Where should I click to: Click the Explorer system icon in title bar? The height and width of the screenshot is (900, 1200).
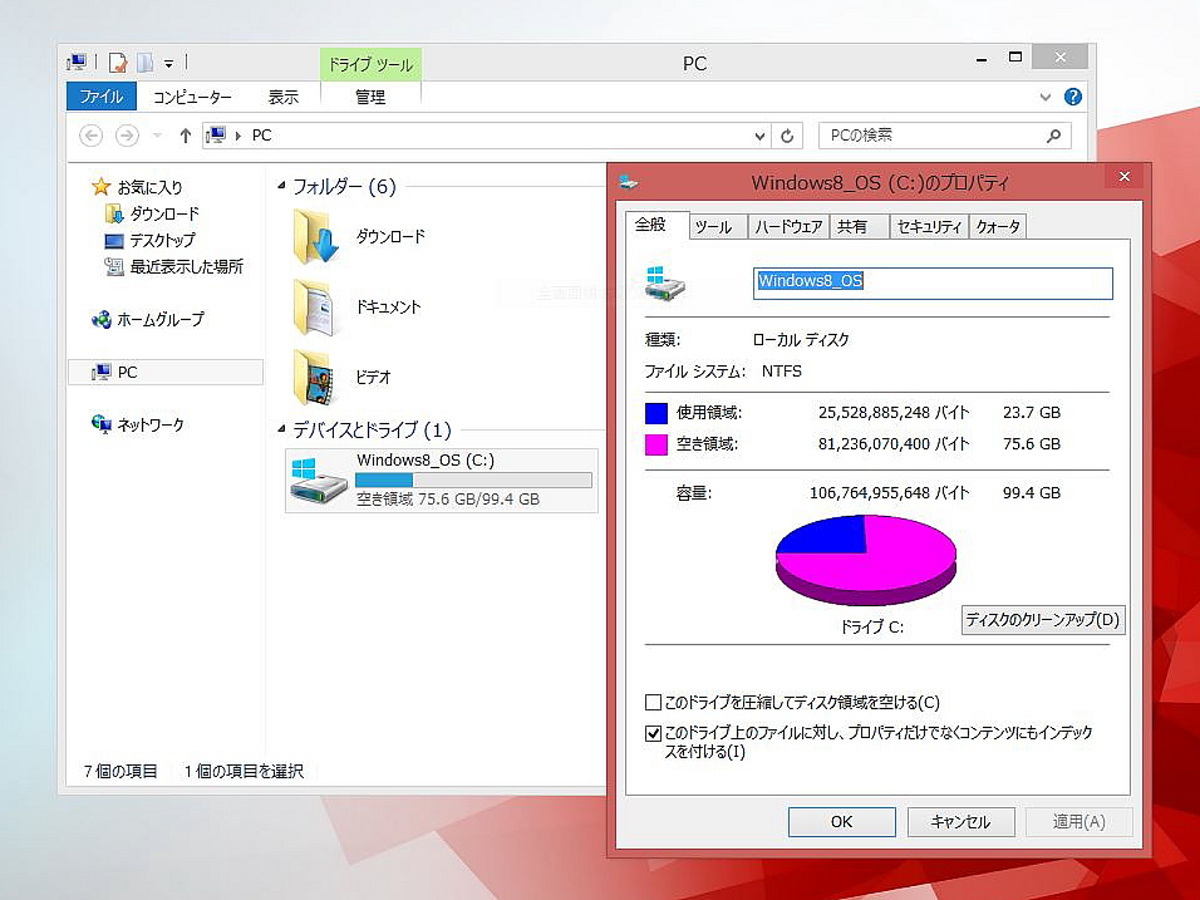pyautogui.click(x=77, y=63)
